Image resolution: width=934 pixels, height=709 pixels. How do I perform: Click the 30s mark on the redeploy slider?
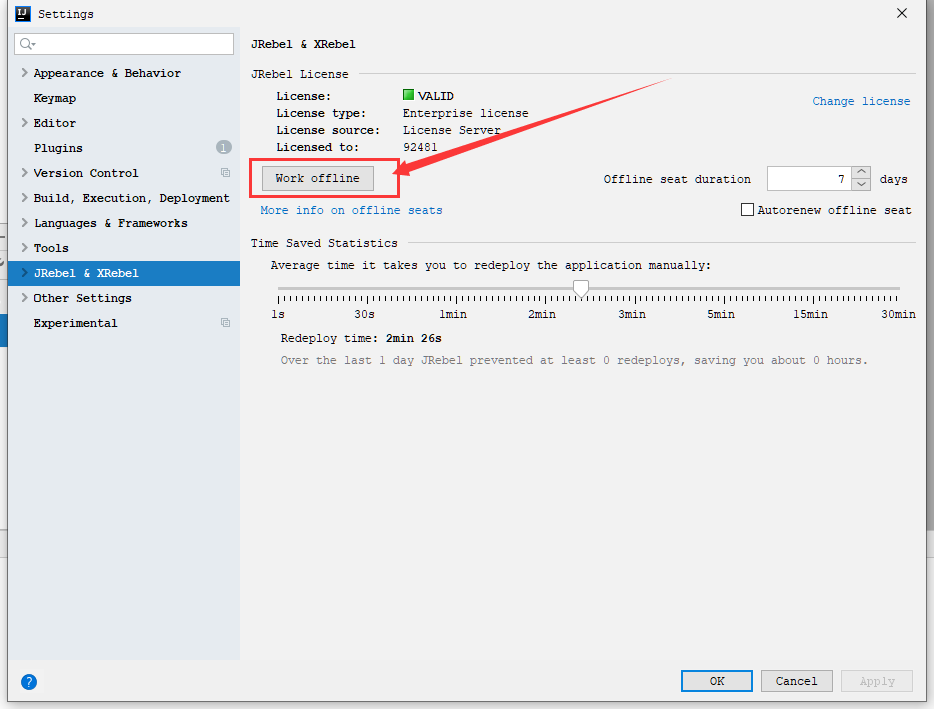click(365, 314)
